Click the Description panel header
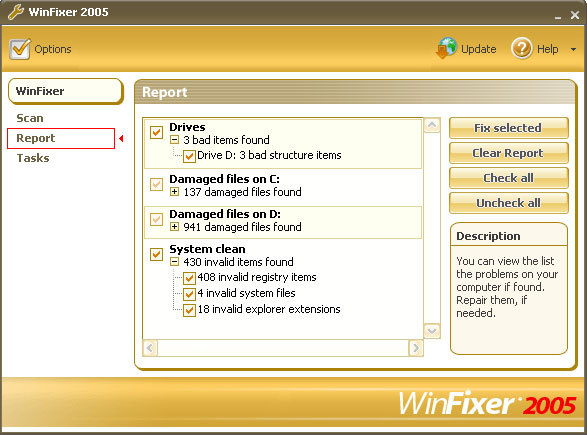The width and height of the screenshot is (587, 435). point(488,236)
